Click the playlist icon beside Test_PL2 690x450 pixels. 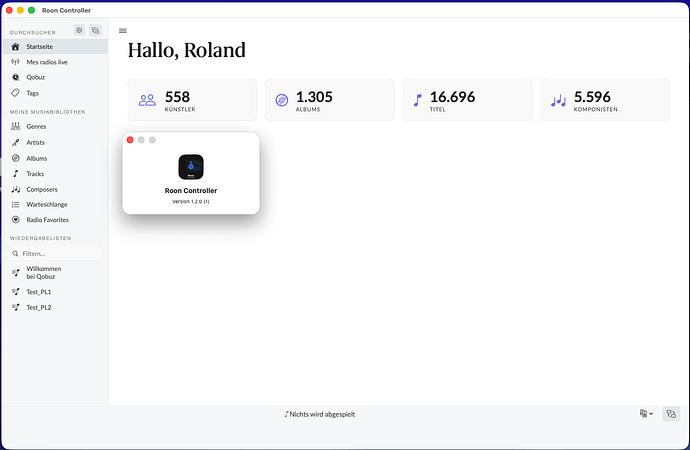pyautogui.click(x=15, y=307)
